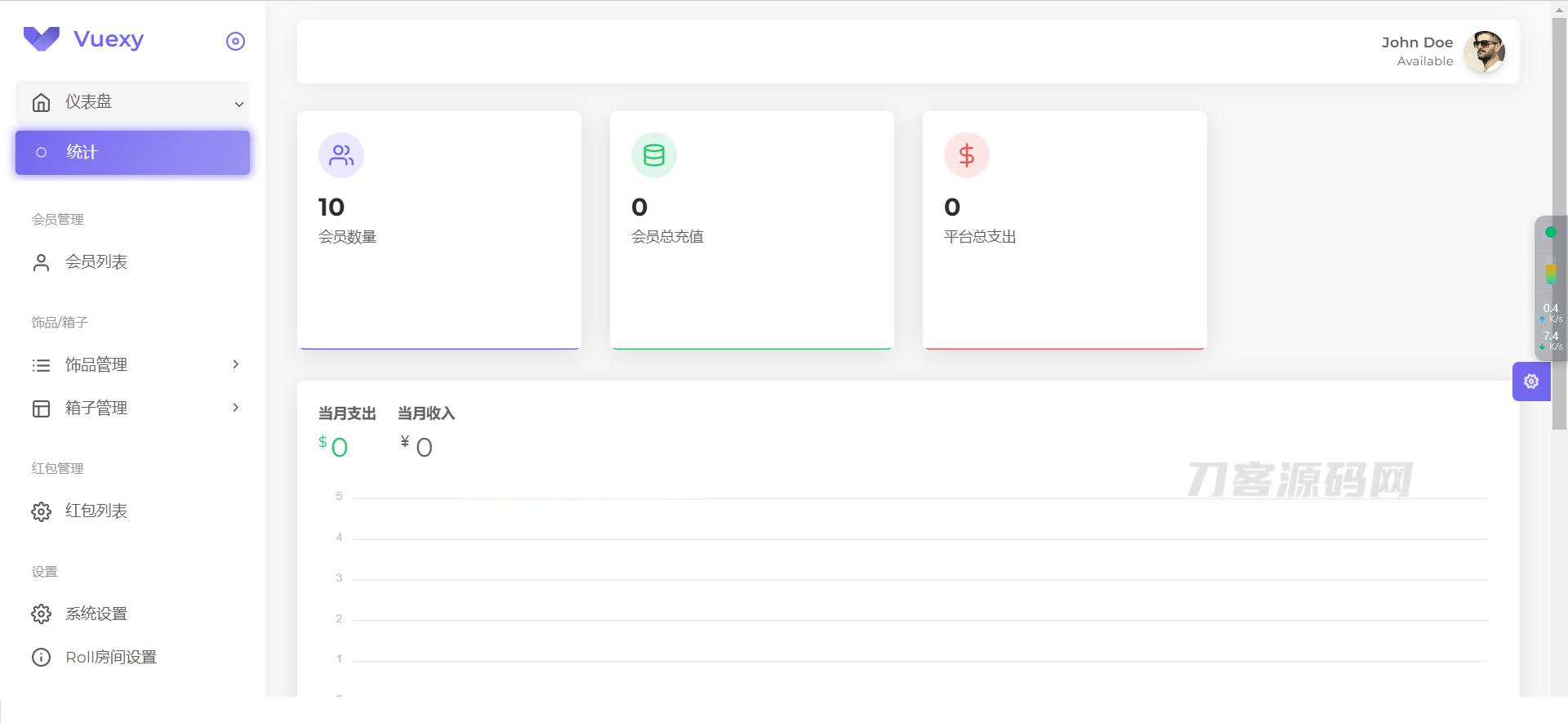Expand the 饰品管理 submenu arrow

235,364
